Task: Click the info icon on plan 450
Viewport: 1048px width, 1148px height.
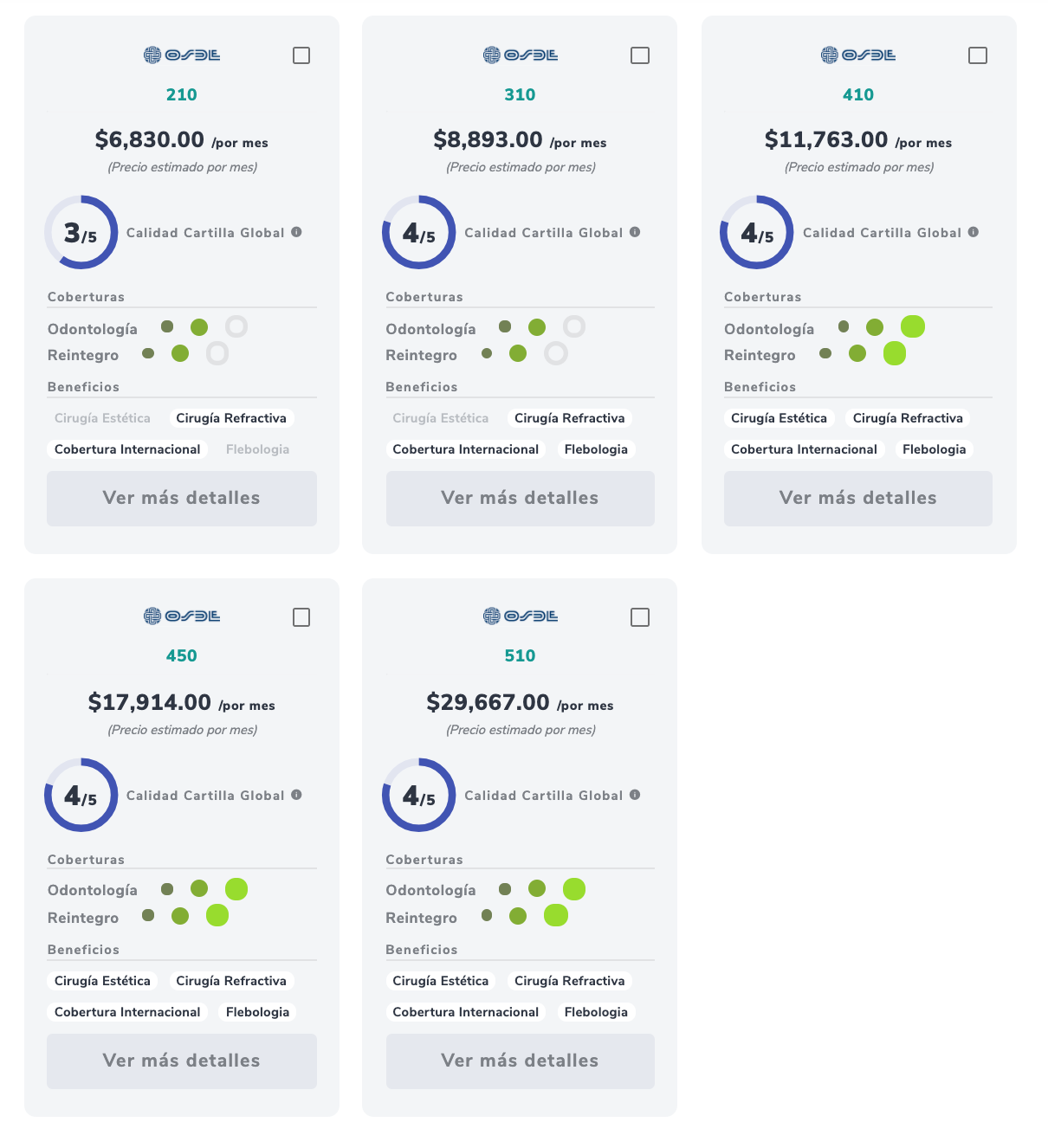Action: pos(297,795)
